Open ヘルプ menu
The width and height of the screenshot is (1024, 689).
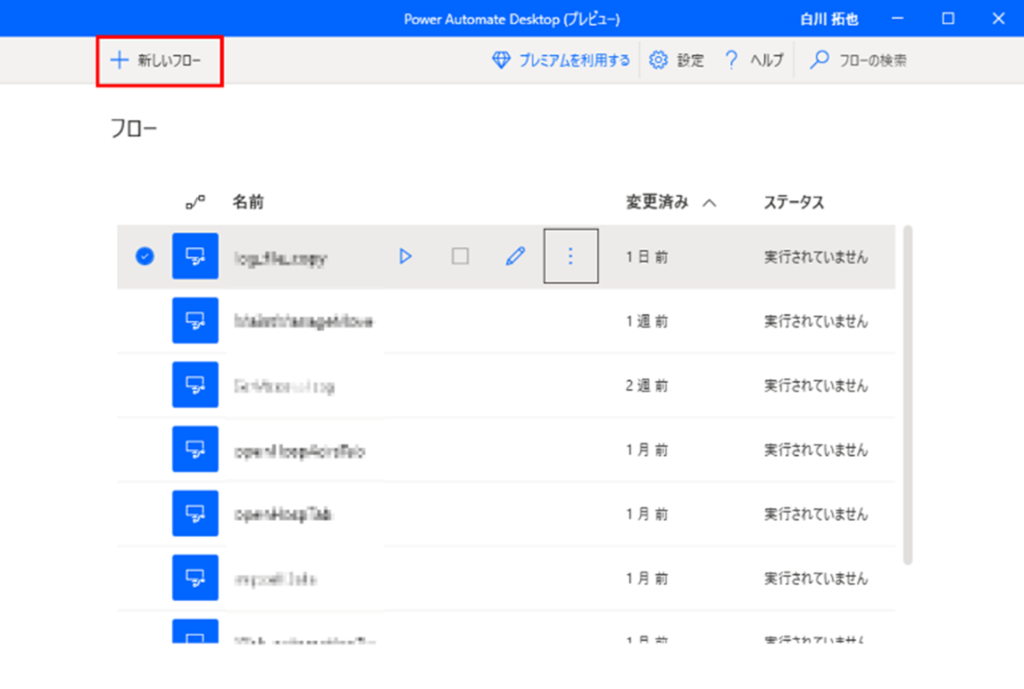pyautogui.click(x=754, y=61)
